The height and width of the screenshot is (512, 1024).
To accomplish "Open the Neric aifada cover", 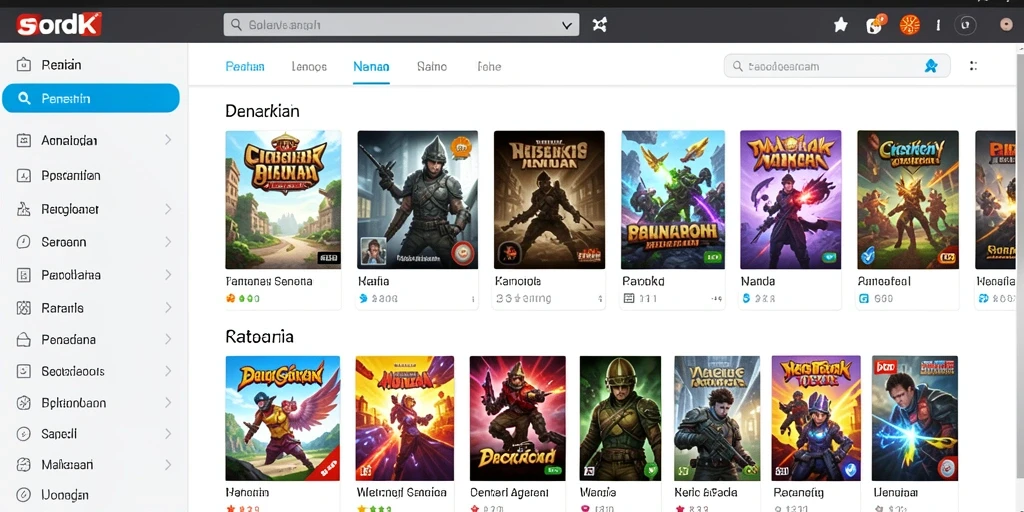I will pos(716,418).
